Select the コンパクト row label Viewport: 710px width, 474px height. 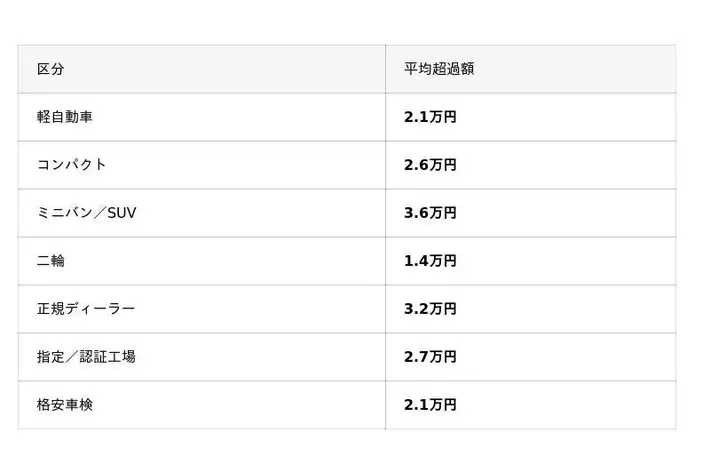pos(72,165)
